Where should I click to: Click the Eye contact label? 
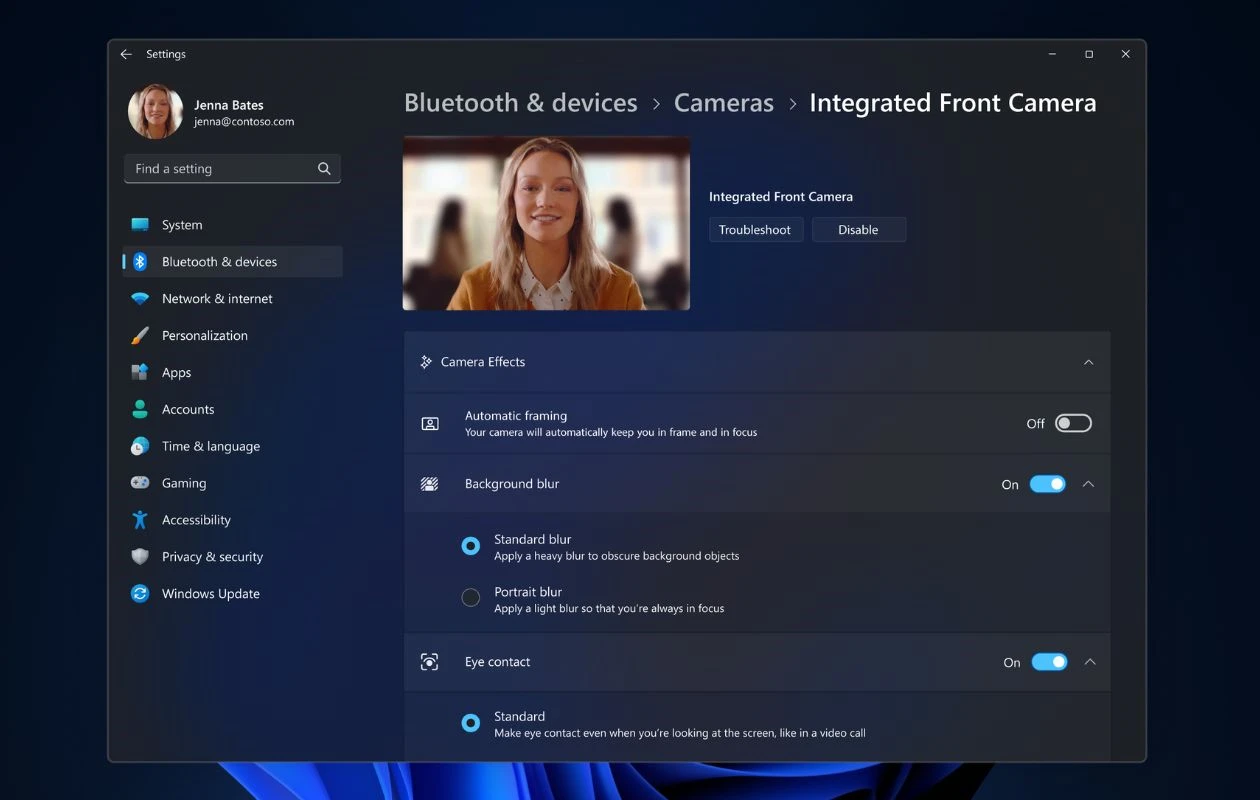[497, 662]
